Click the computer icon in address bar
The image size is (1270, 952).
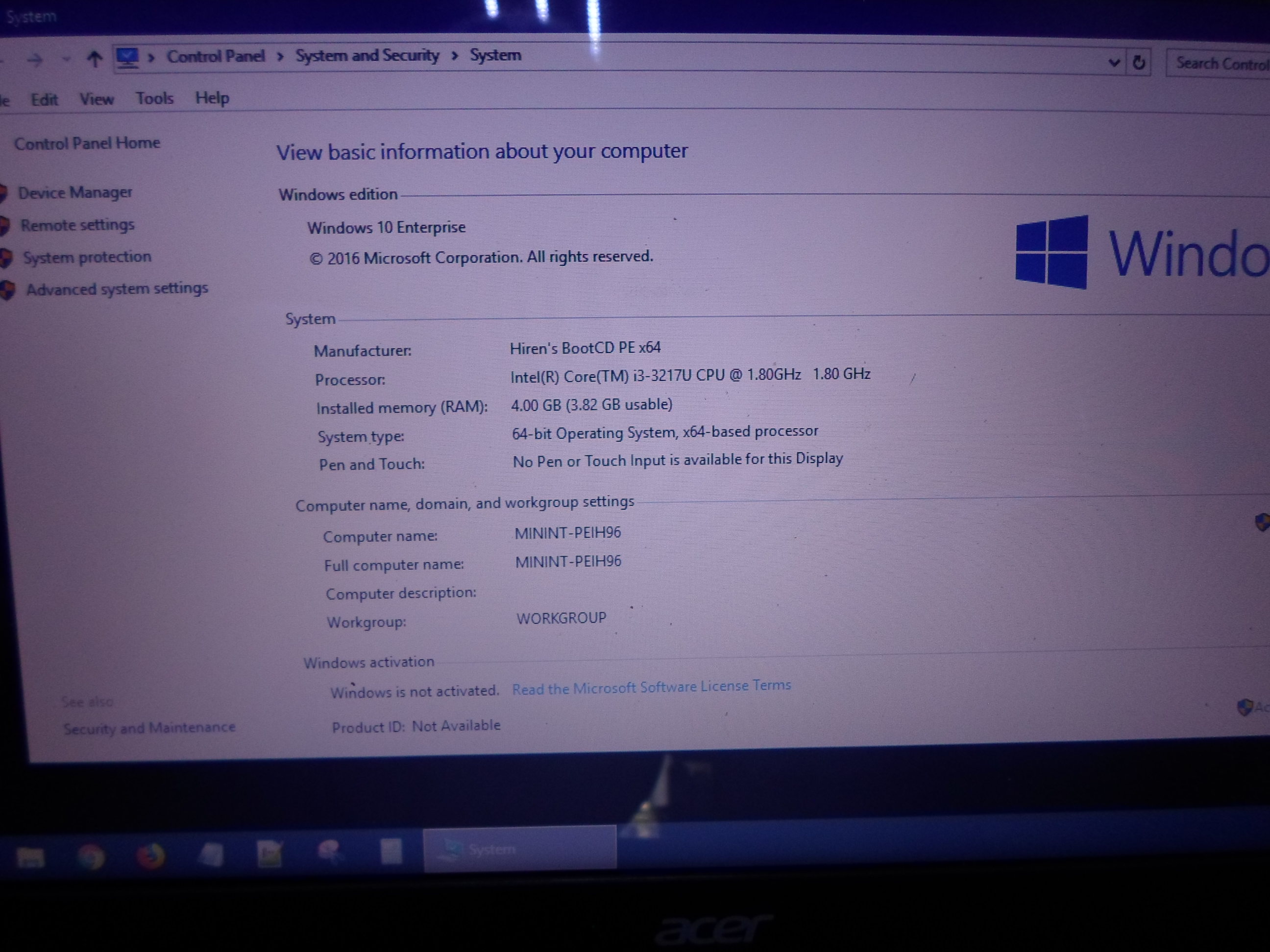coord(127,57)
